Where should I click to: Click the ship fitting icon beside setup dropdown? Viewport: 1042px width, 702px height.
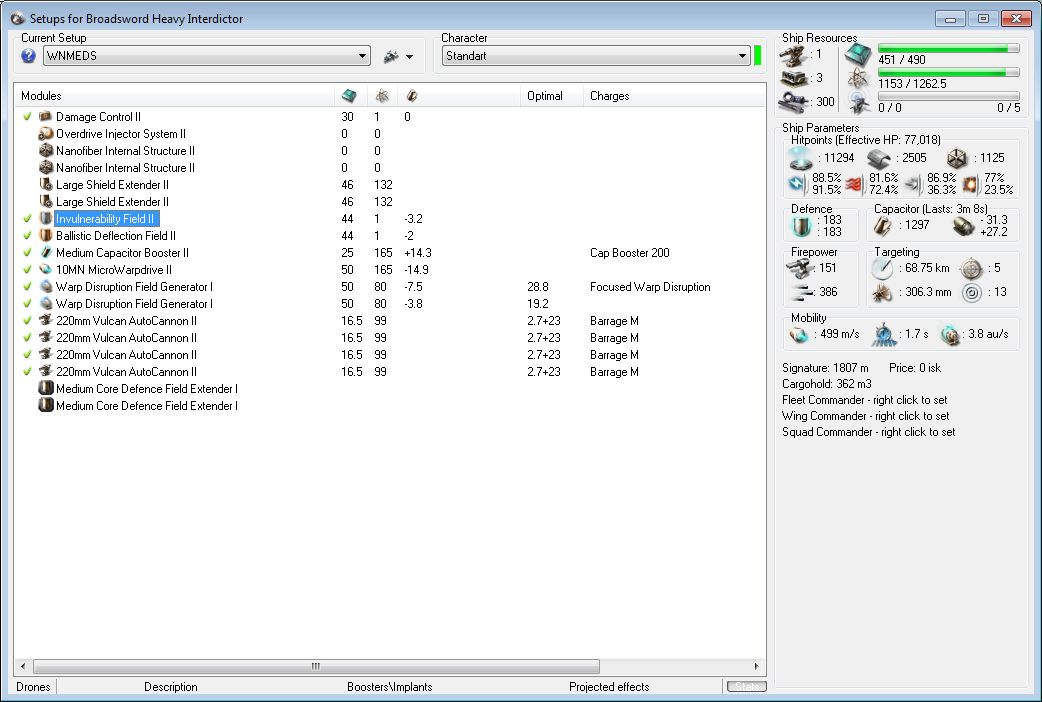tap(391, 57)
